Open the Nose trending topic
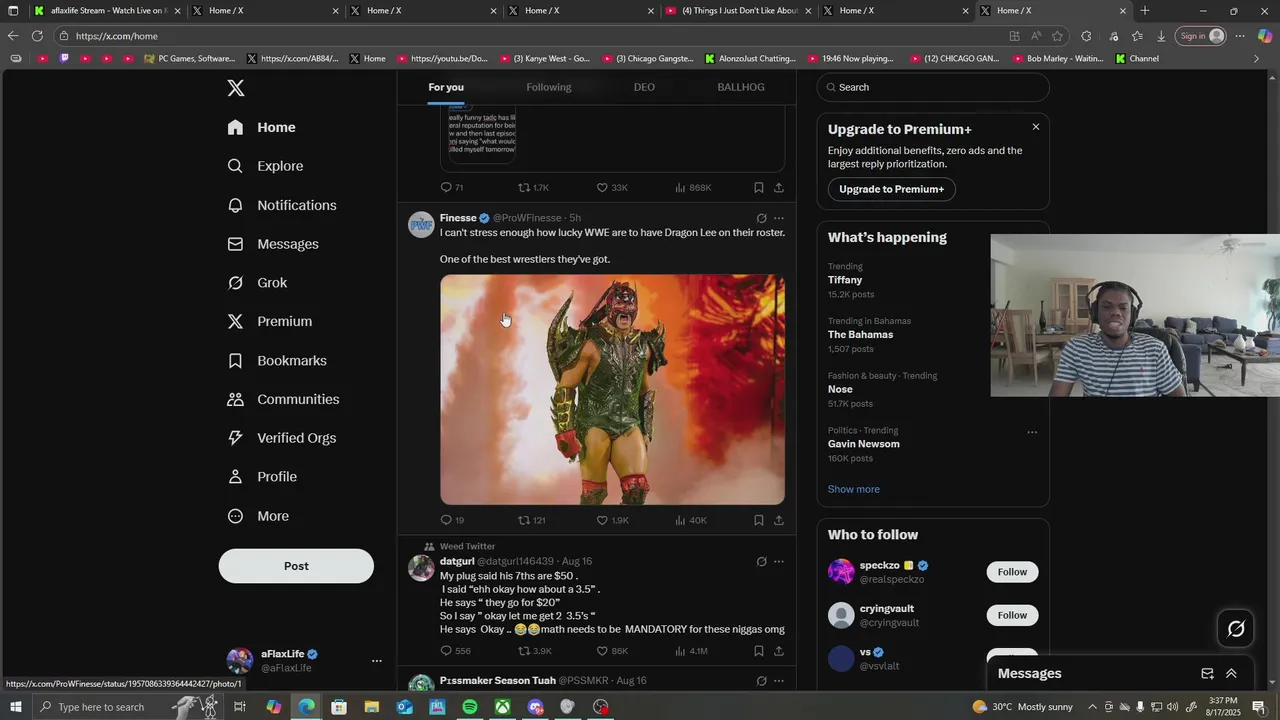Image resolution: width=1280 pixels, height=720 pixels. click(840, 389)
